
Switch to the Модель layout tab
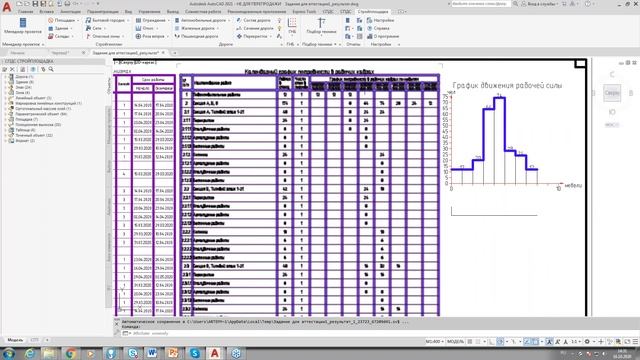[16, 340]
